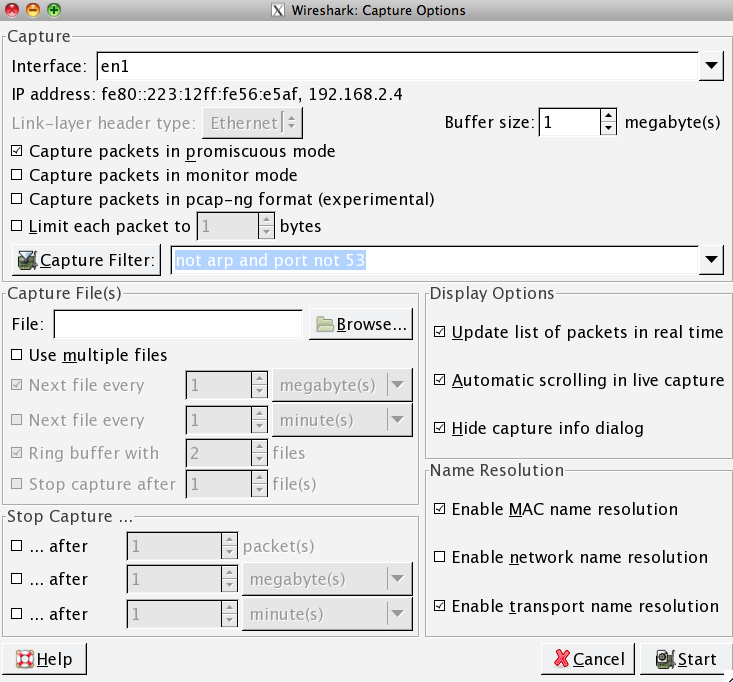Screen dimensions: 733x682
Task: Click Next file every megabyte(s) checkbox
Action: (x=17, y=385)
